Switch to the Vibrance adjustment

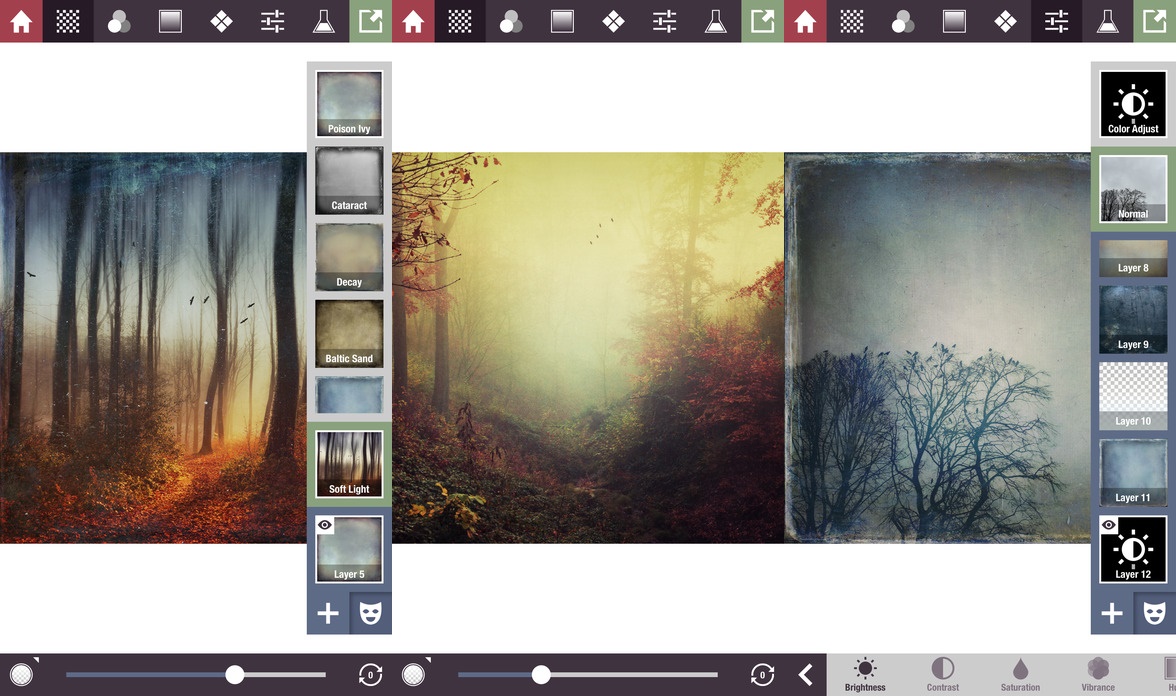[x=1098, y=674]
